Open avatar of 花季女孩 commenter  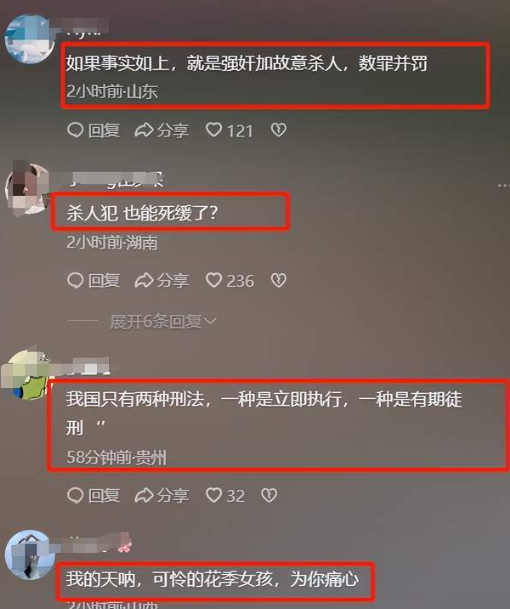pos(30,555)
